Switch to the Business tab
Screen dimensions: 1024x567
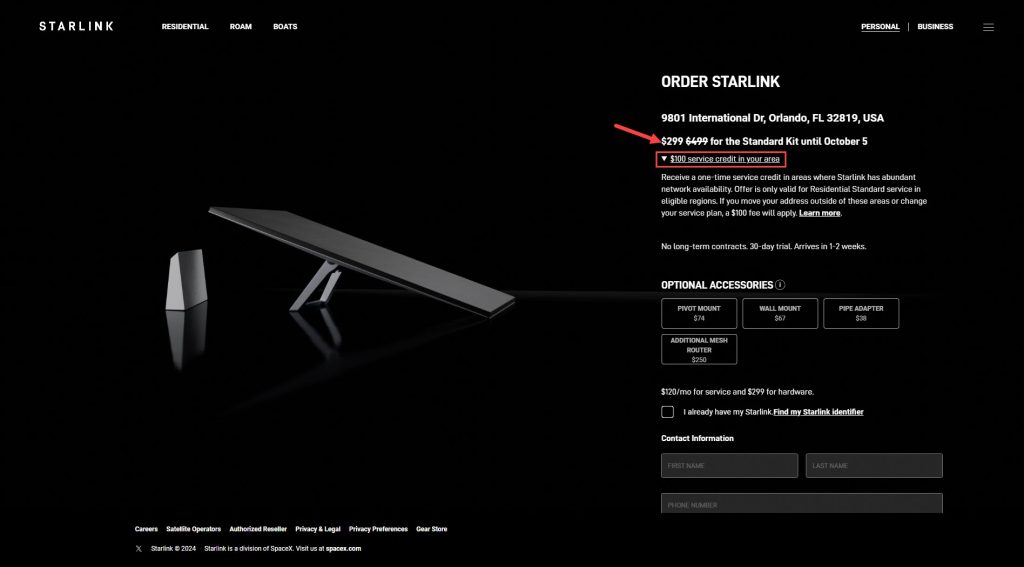pos(935,27)
